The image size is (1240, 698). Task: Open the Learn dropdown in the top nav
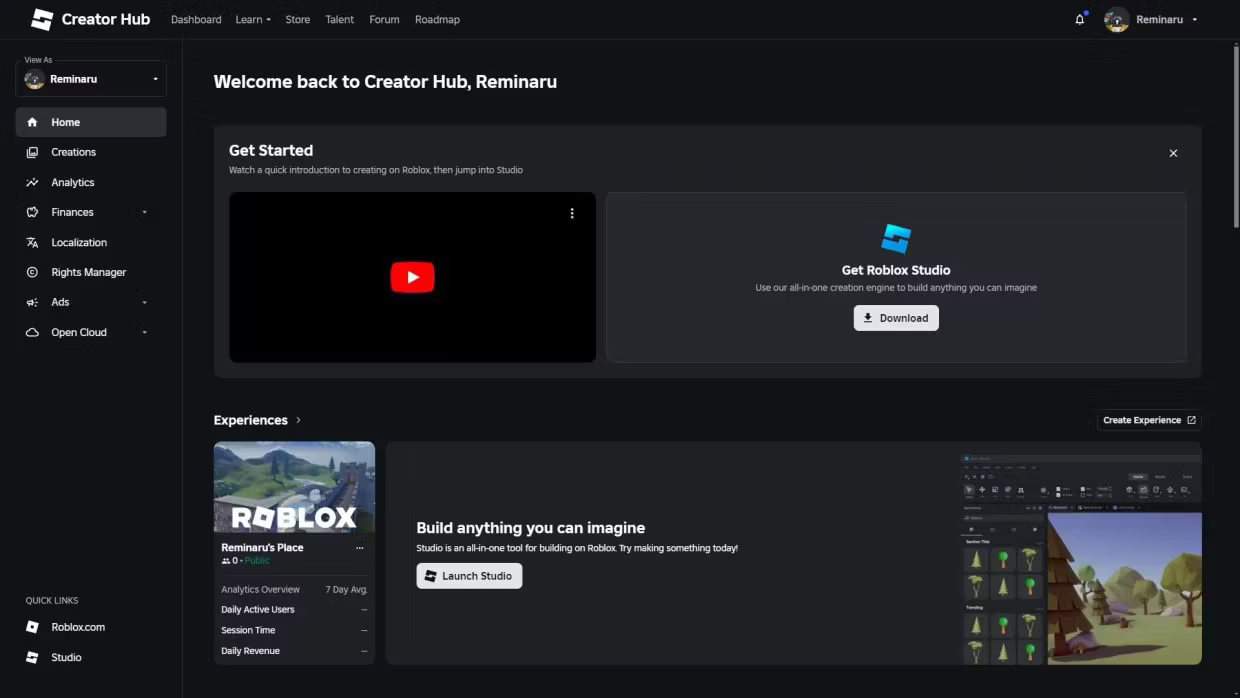coord(253,19)
